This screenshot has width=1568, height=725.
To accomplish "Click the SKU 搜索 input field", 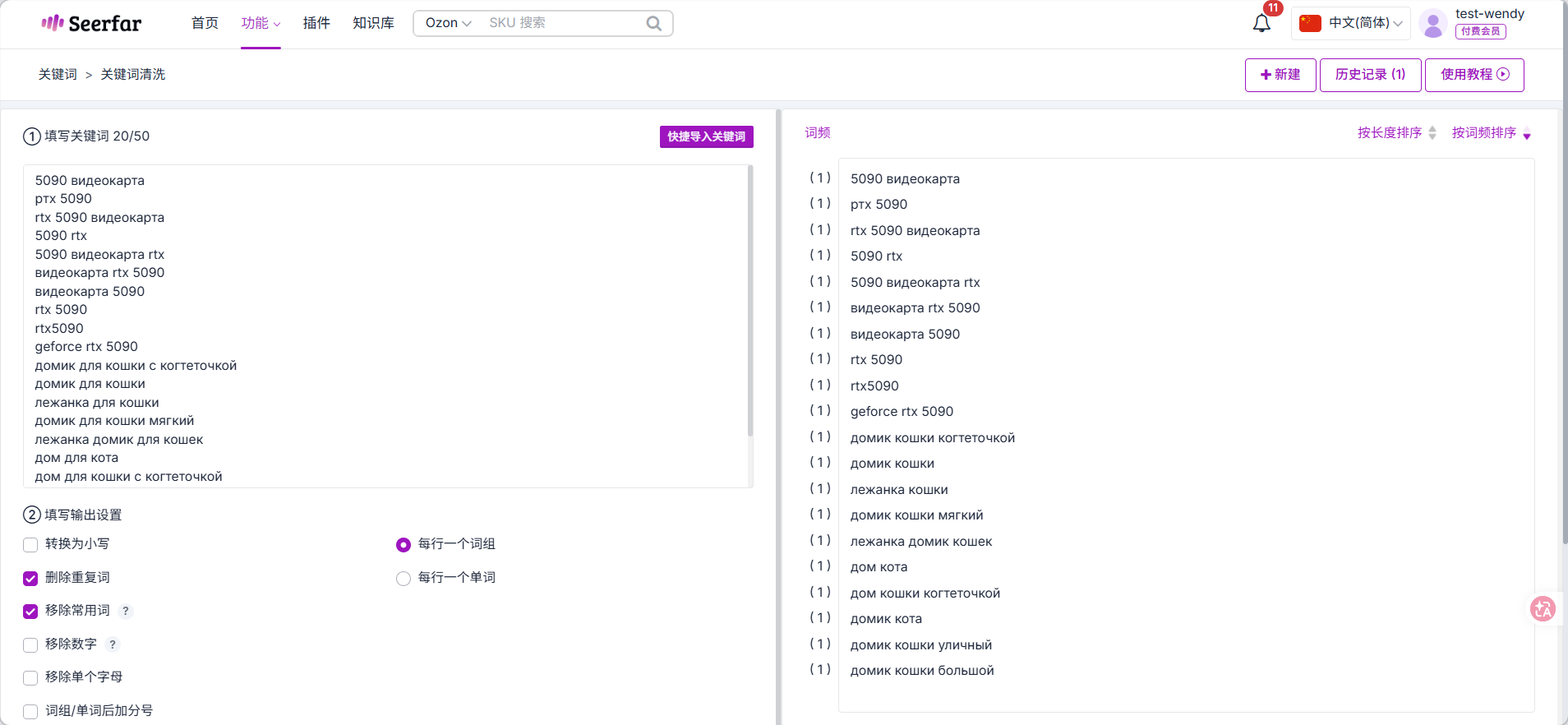I will [x=563, y=23].
